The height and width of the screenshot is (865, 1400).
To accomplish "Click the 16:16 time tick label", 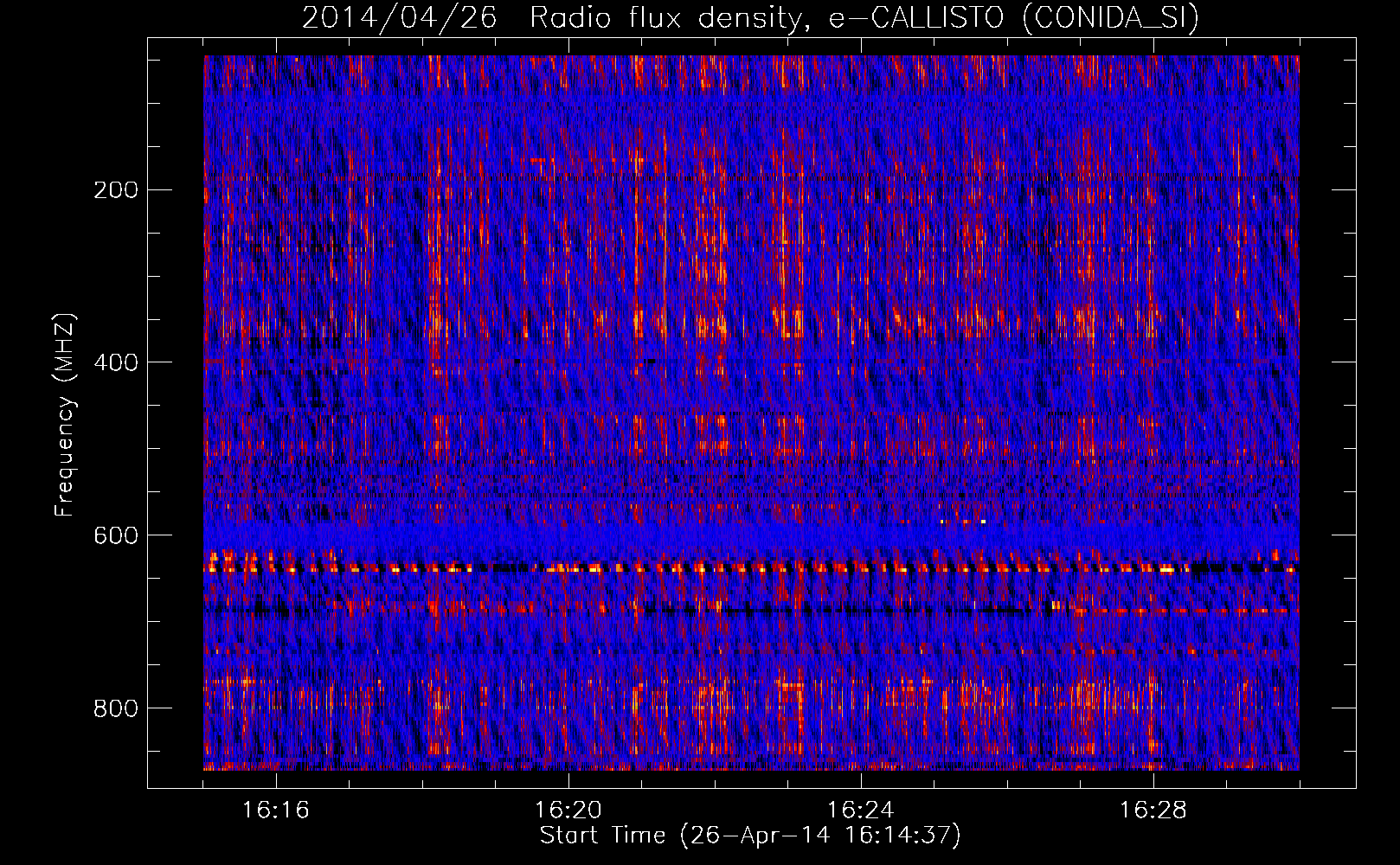I will (275, 811).
